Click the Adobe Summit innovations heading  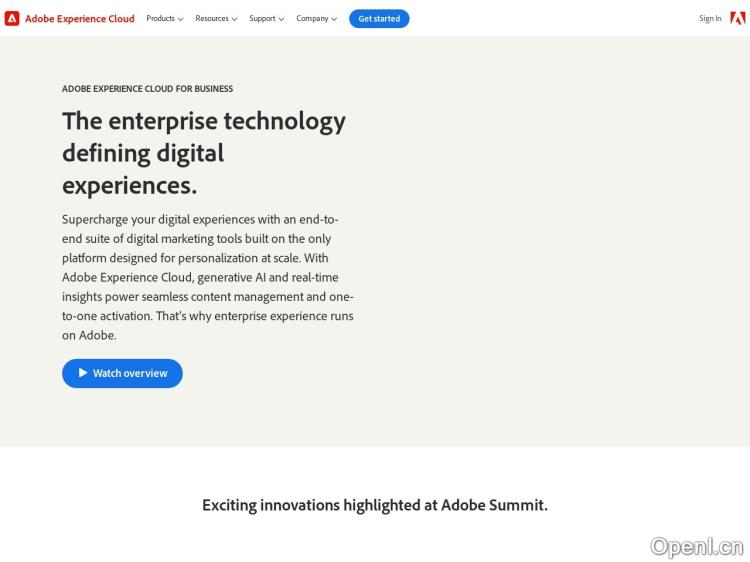(x=375, y=505)
